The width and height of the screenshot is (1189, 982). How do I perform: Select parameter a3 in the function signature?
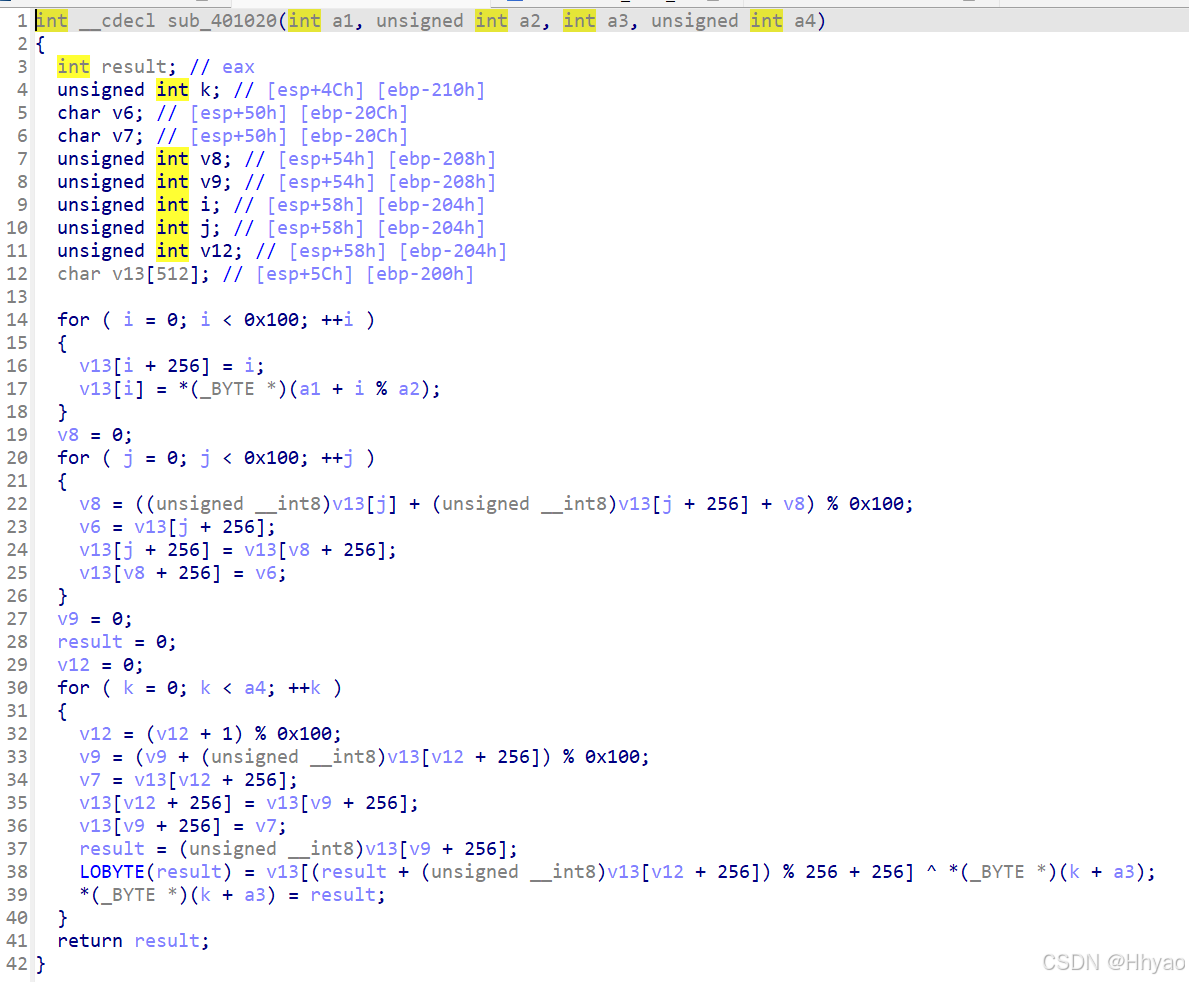618,20
